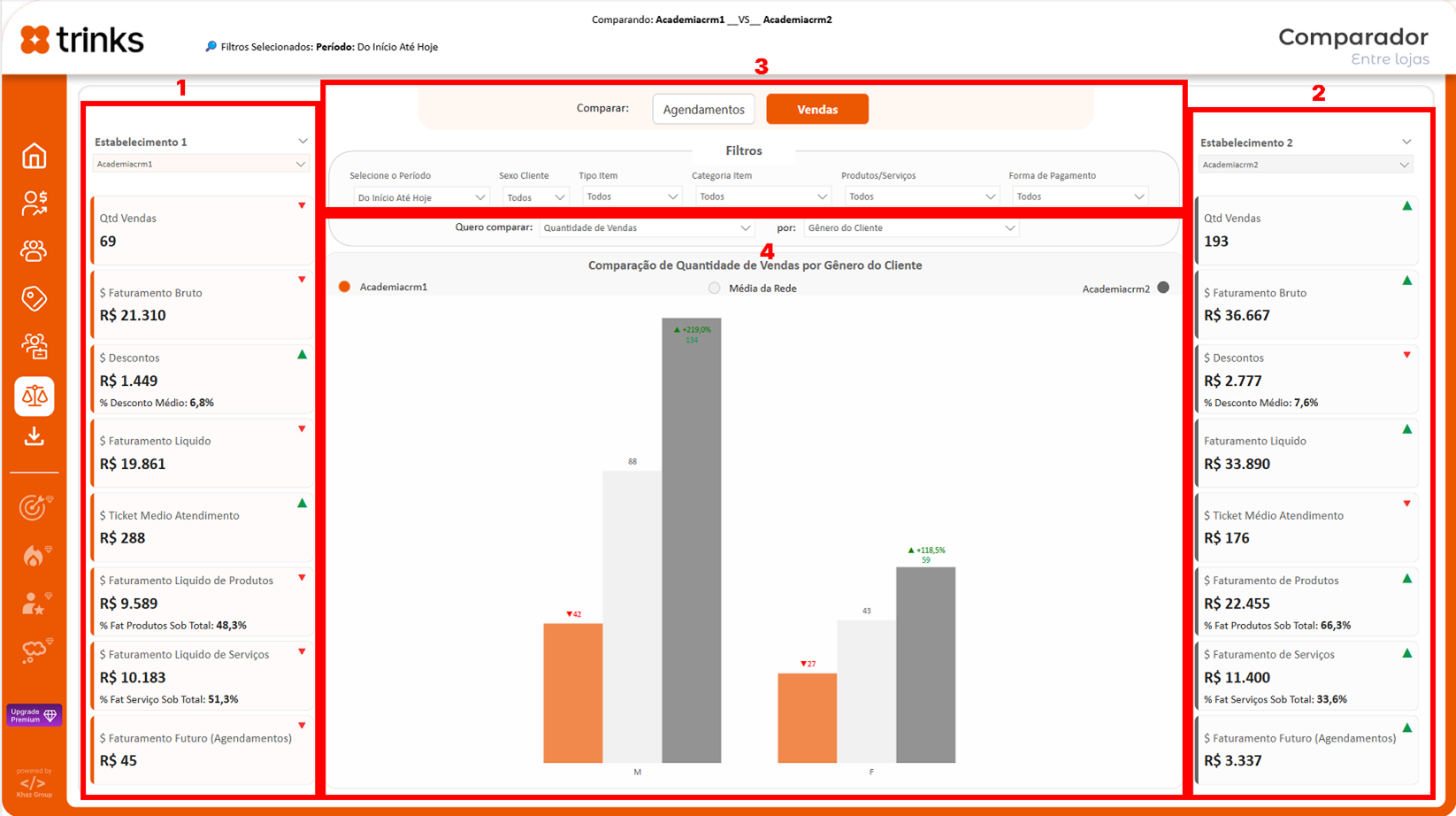The height and width of the screenshot is (816, 1456).
Task: Toggle the Média da Rede legend marker
Action: (x=714, y=289)
